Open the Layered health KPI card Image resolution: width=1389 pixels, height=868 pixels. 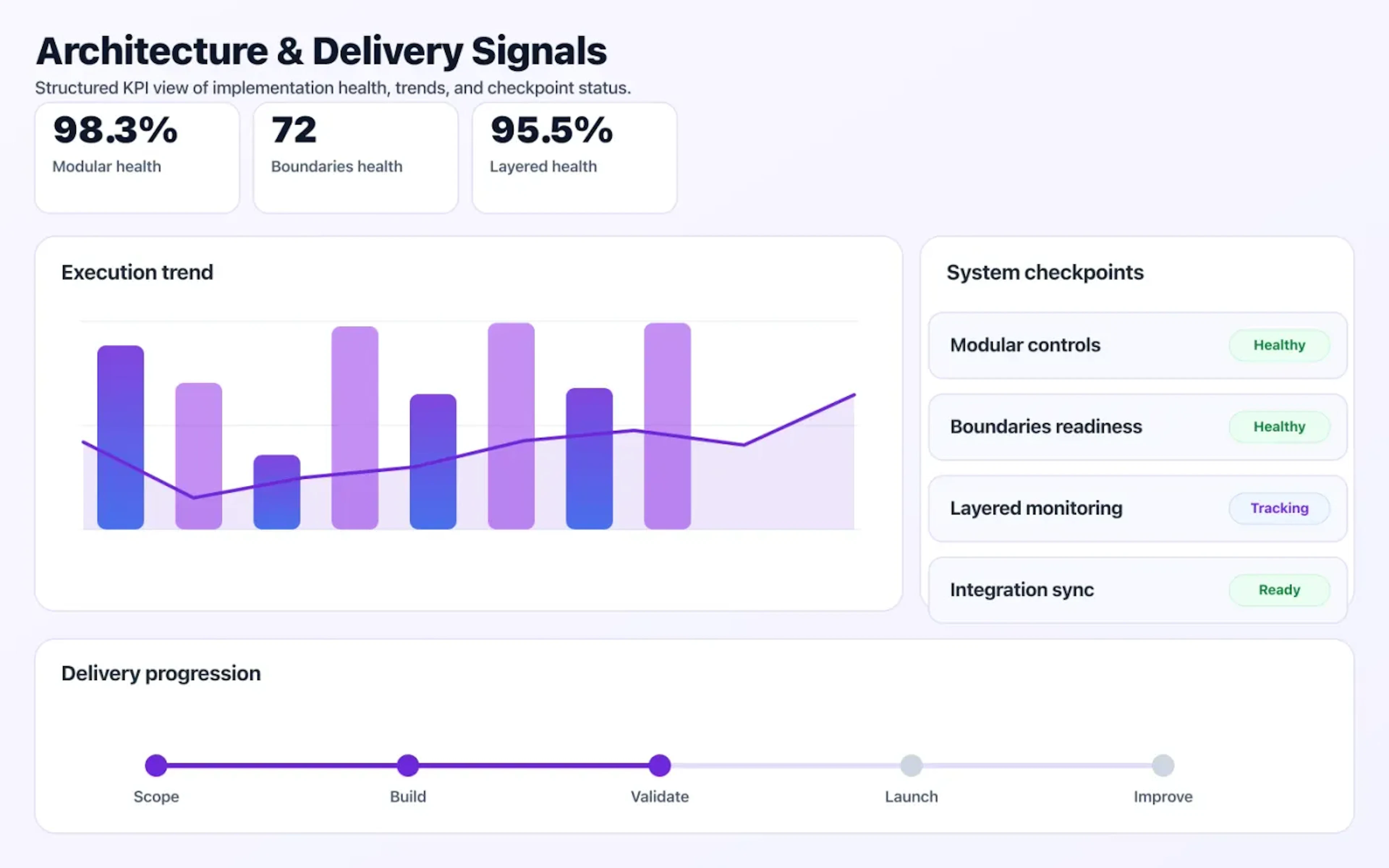tap(574, 156)
